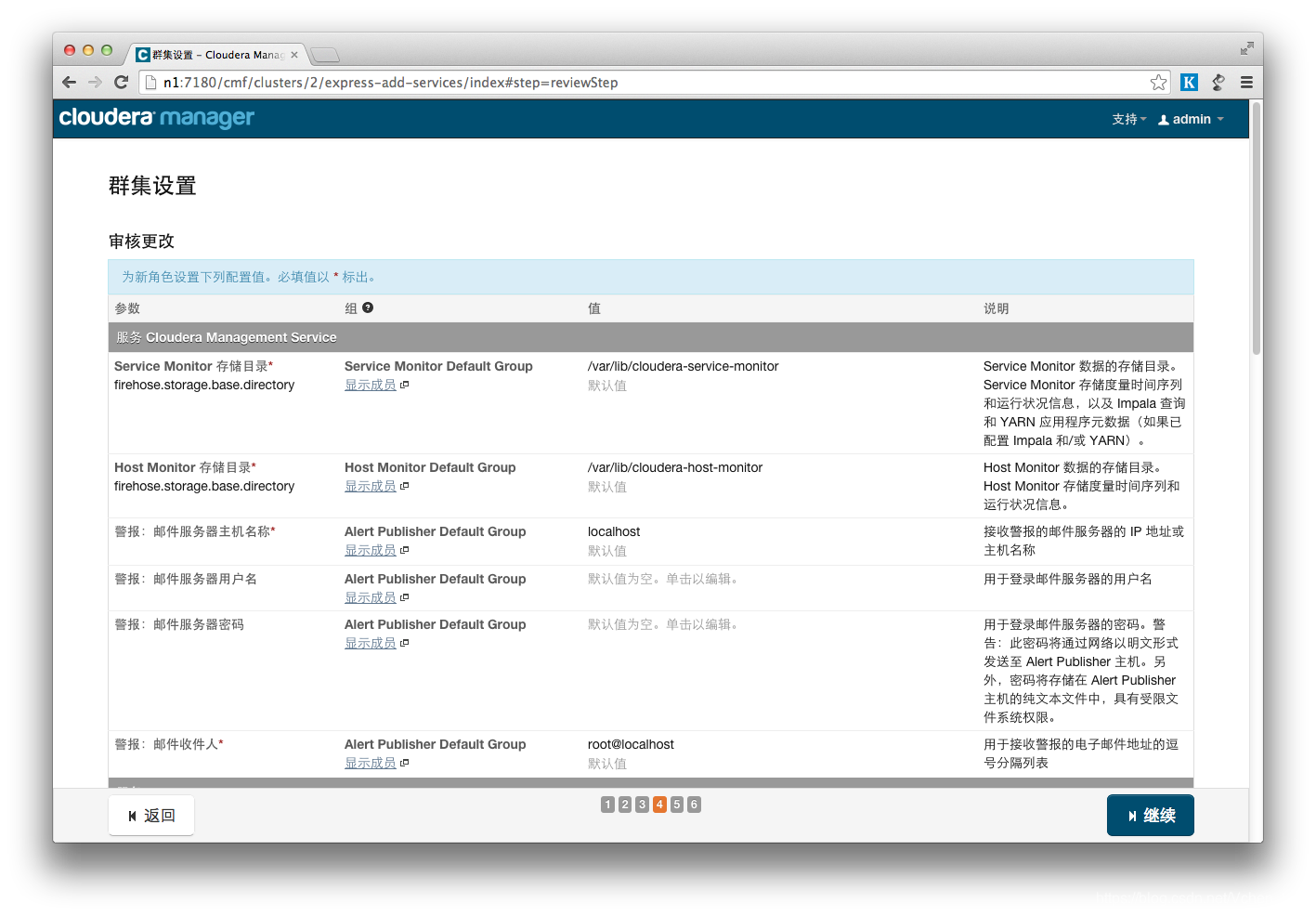1316x916 pixels.
Task: Click 显示成员 in 邮件服务器密码 row
Action: [x=371, y=643]
